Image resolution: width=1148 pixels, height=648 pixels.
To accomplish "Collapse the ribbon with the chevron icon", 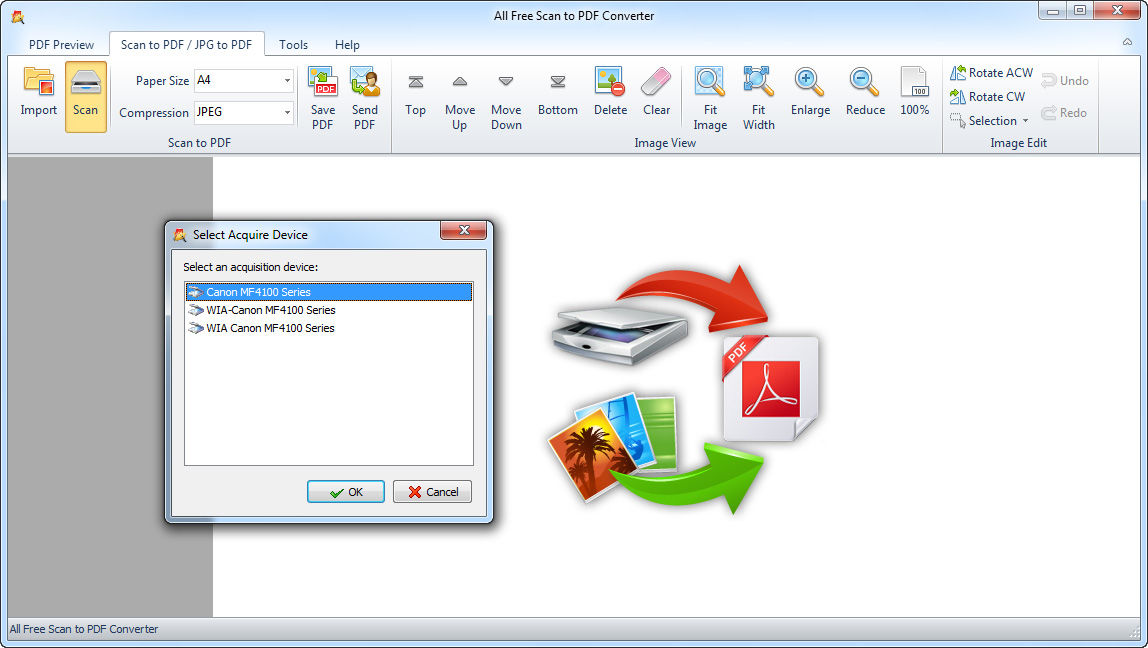I will coord(1128,42).
